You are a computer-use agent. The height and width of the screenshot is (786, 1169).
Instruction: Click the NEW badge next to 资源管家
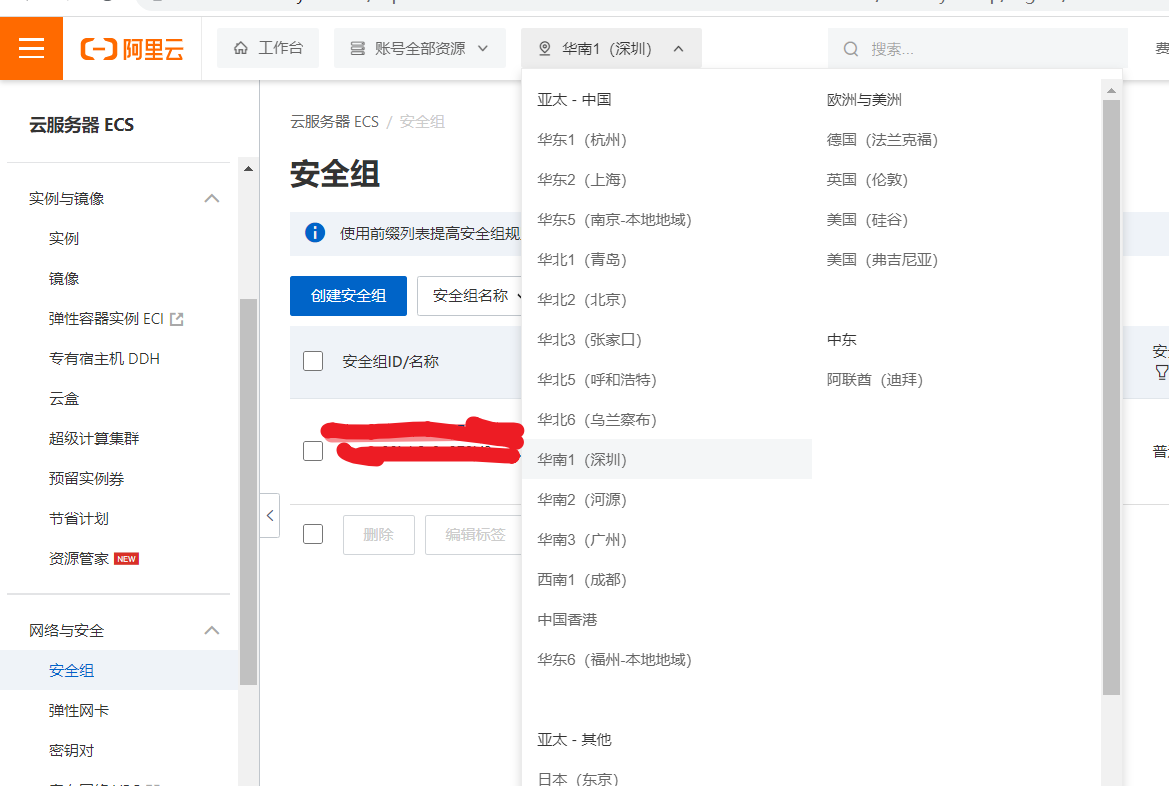[127, 559]
